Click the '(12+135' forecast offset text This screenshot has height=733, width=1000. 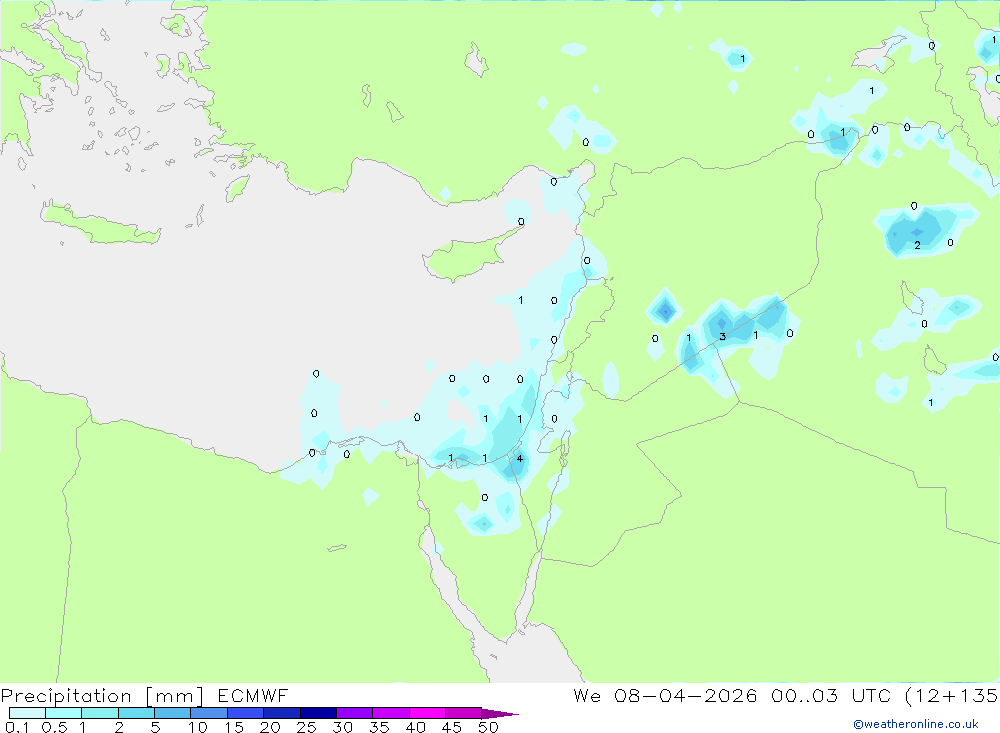[x=952, y=696]
